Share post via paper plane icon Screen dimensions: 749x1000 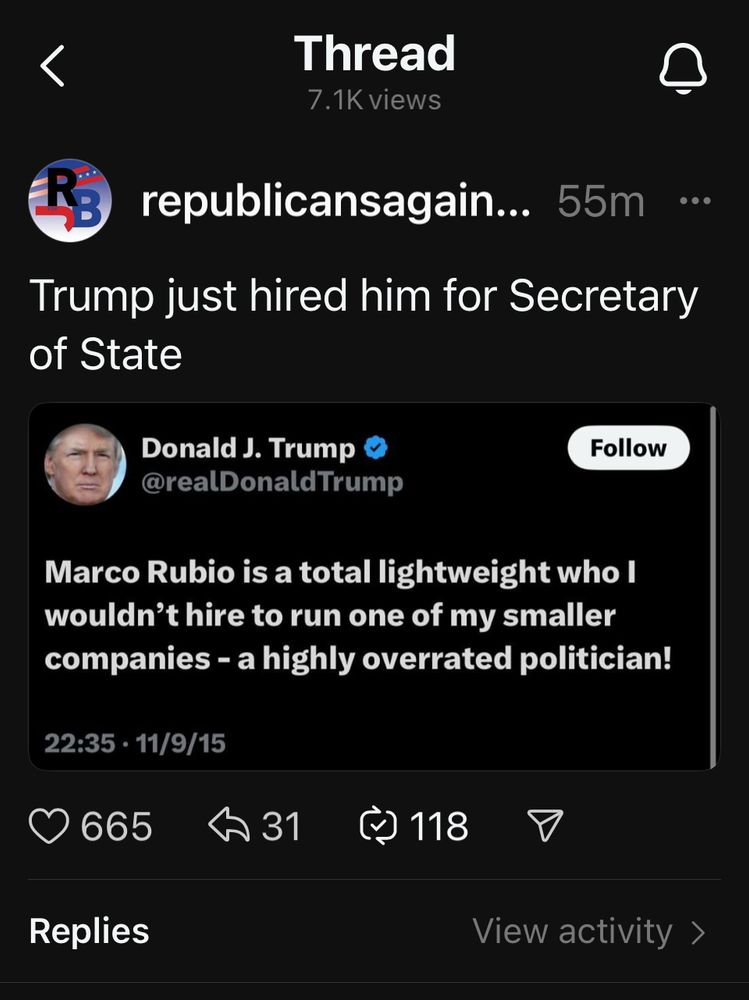tap(545, 825)
